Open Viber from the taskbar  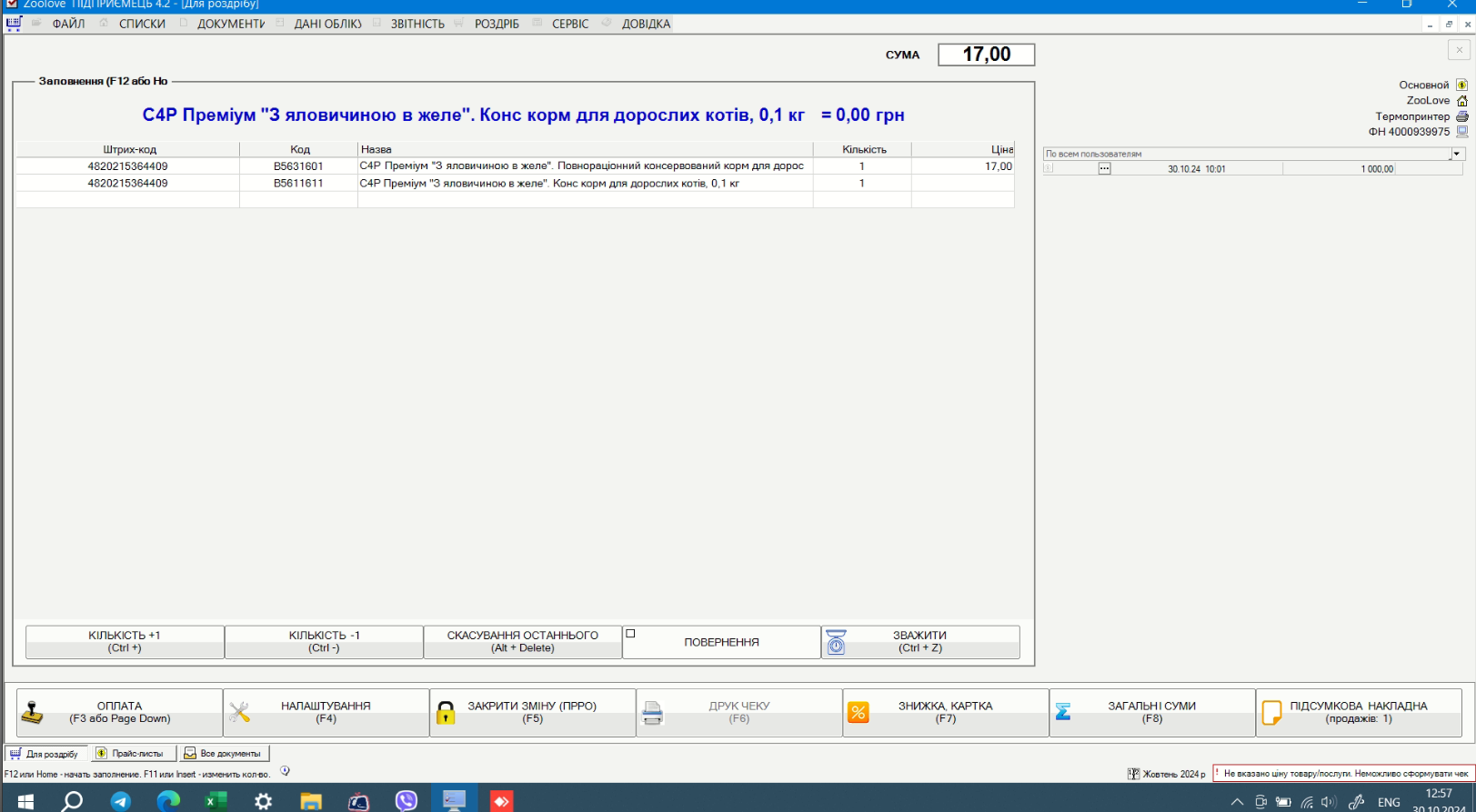[x=406, y=800]
